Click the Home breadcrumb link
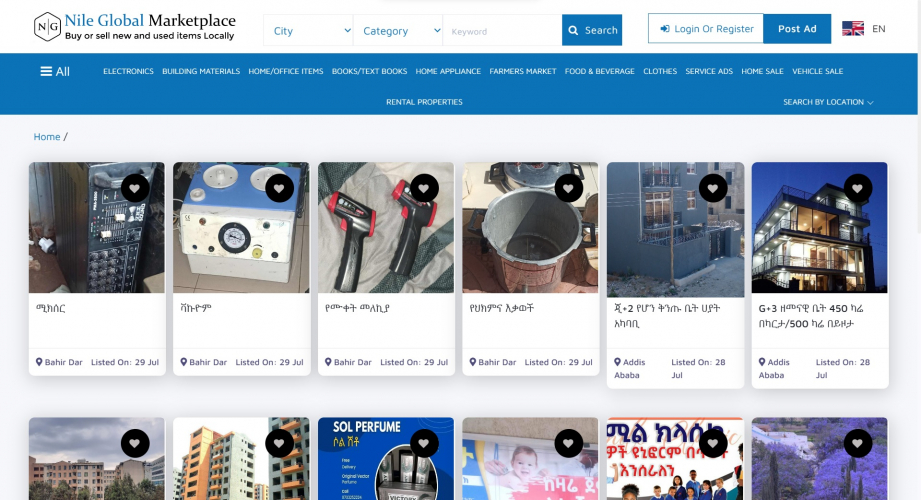The height and width of the screenshot is (500, 921). pos(47,137)
